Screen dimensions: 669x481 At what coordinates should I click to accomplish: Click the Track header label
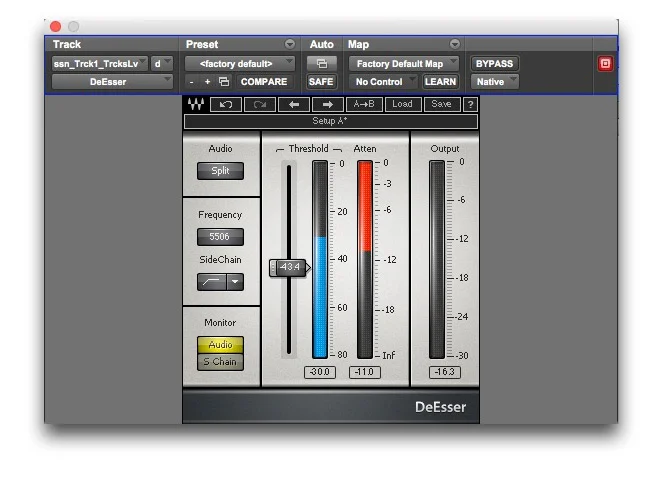click(x=67, y=44)
